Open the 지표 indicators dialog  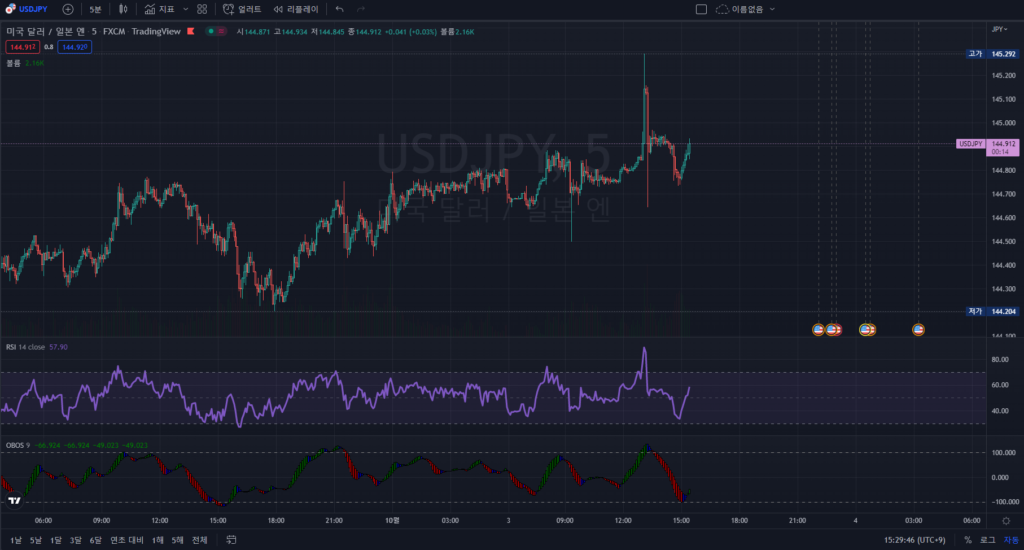[159, 9]
